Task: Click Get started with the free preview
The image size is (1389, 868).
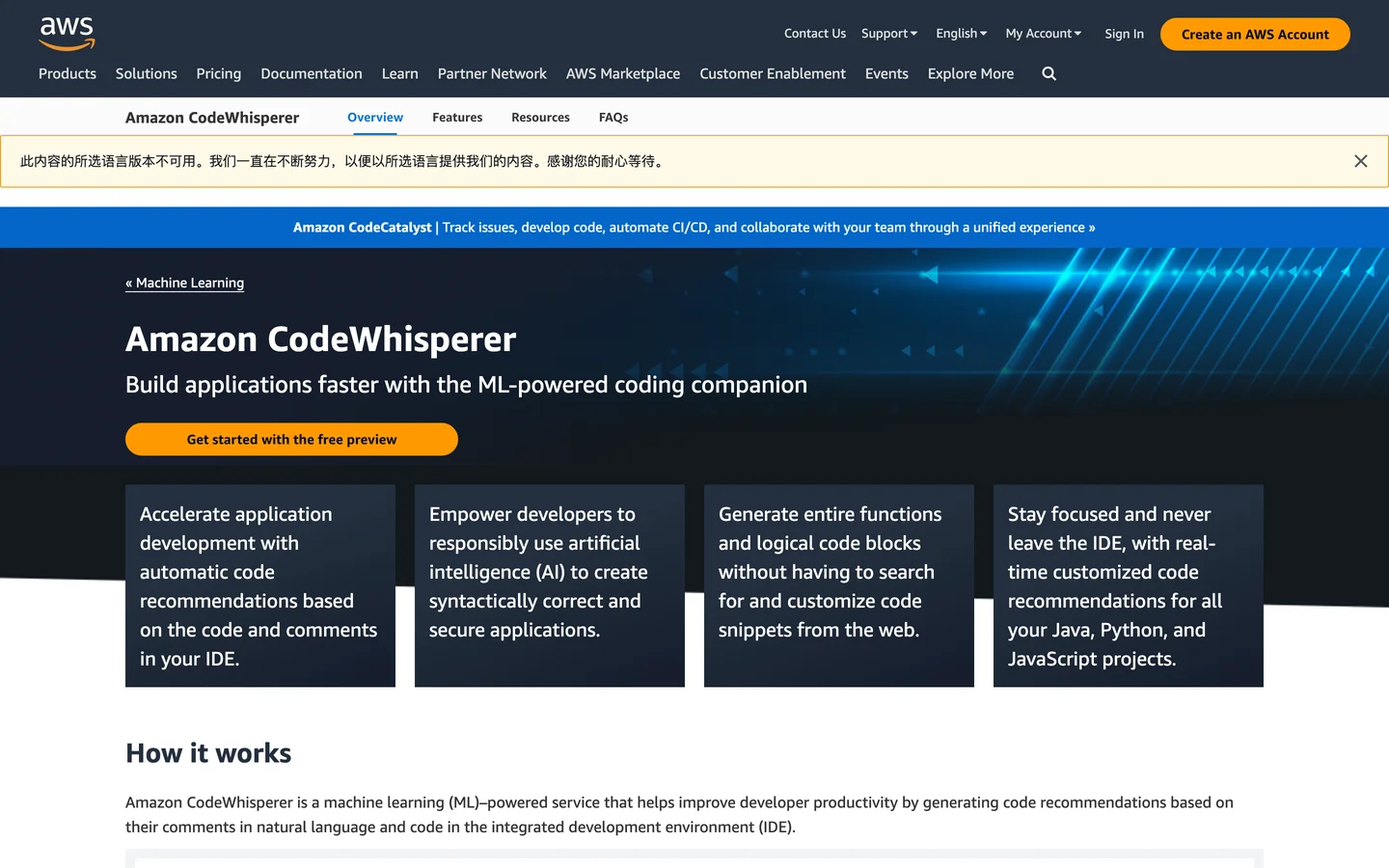Action: pos(291,439)
